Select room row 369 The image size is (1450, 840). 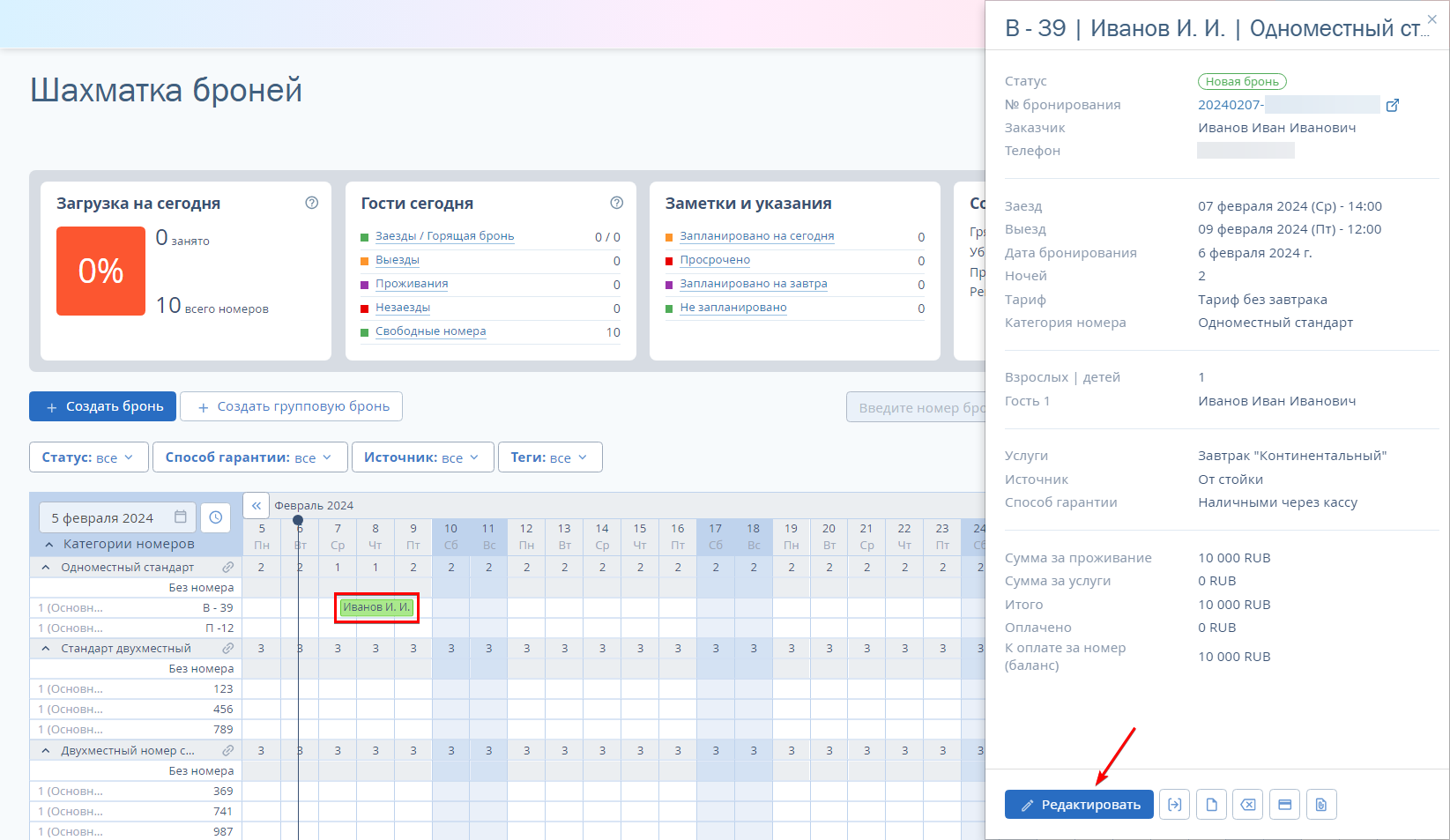point(136,792)
